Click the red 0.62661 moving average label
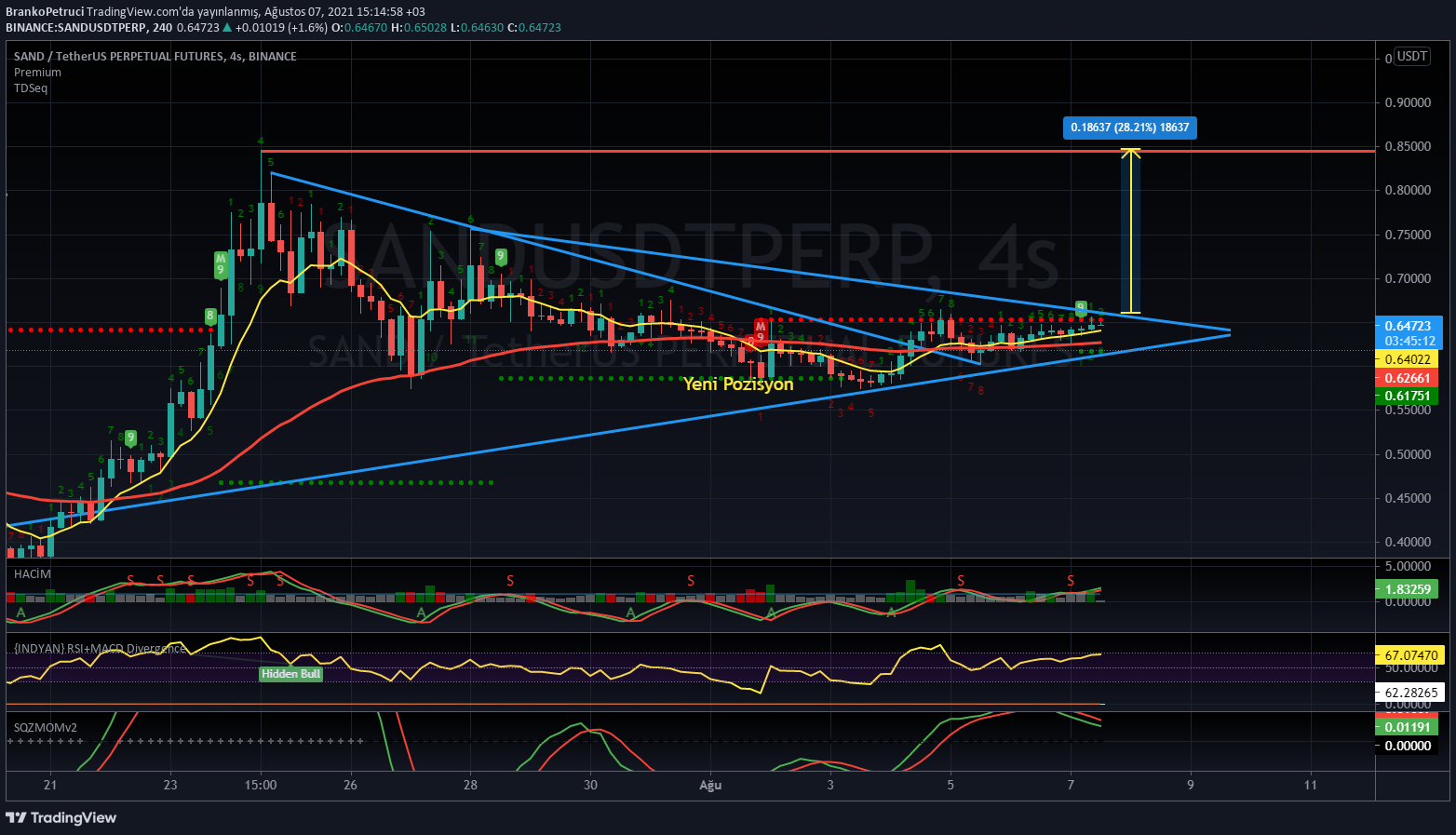This screenshot has height=835, width=1456. (1407, 378)
